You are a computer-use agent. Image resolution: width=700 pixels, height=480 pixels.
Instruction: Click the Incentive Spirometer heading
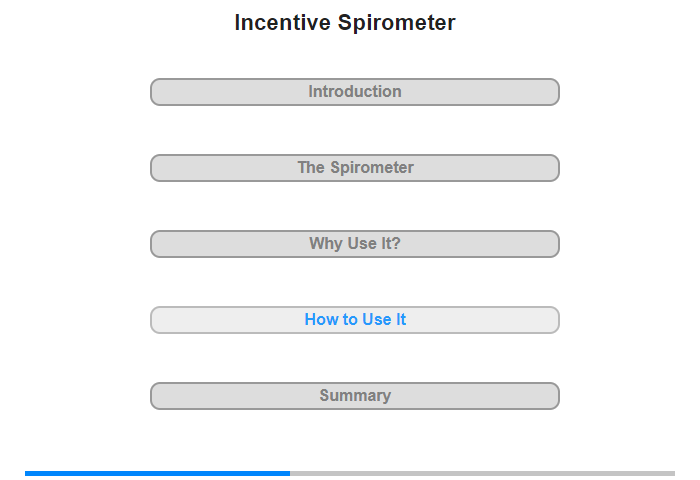pyautogui.click(x=345, y=23)
